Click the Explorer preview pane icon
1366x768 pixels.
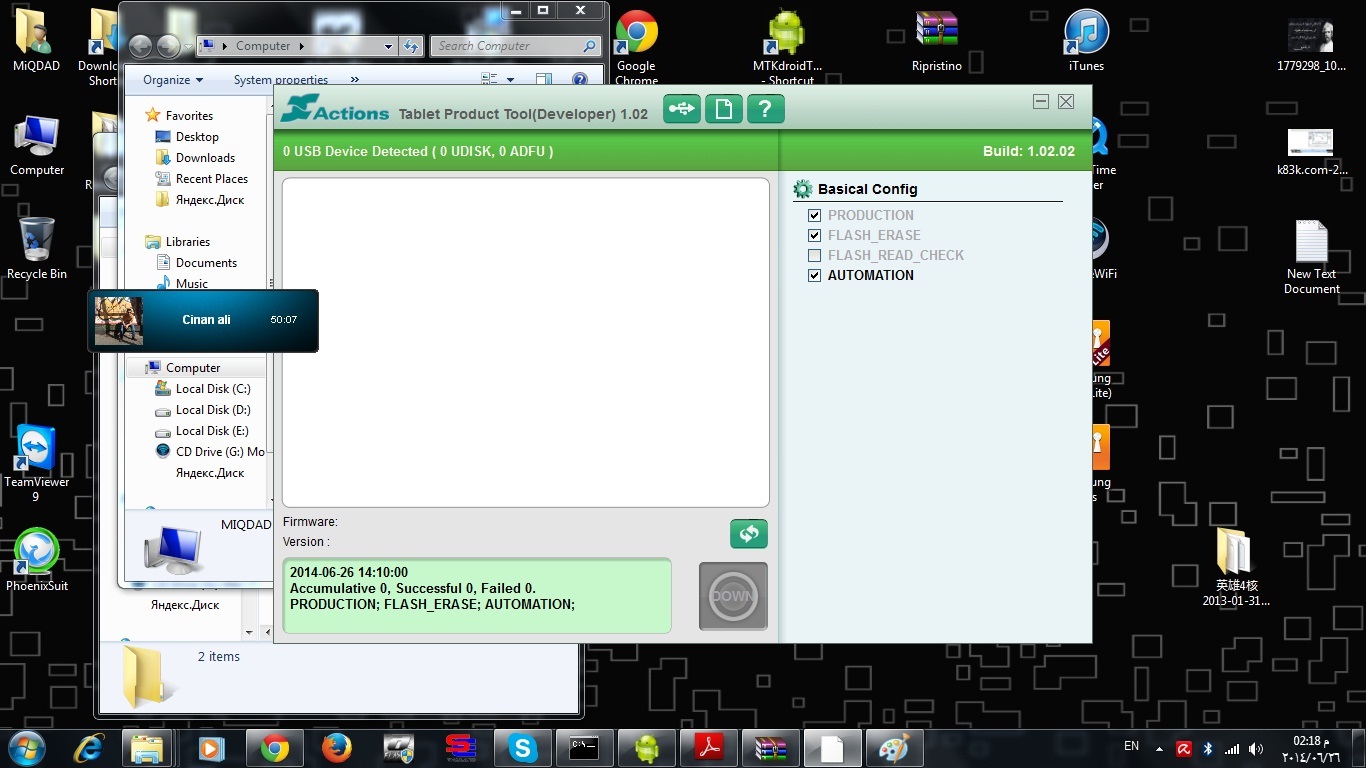click(543, 80)
